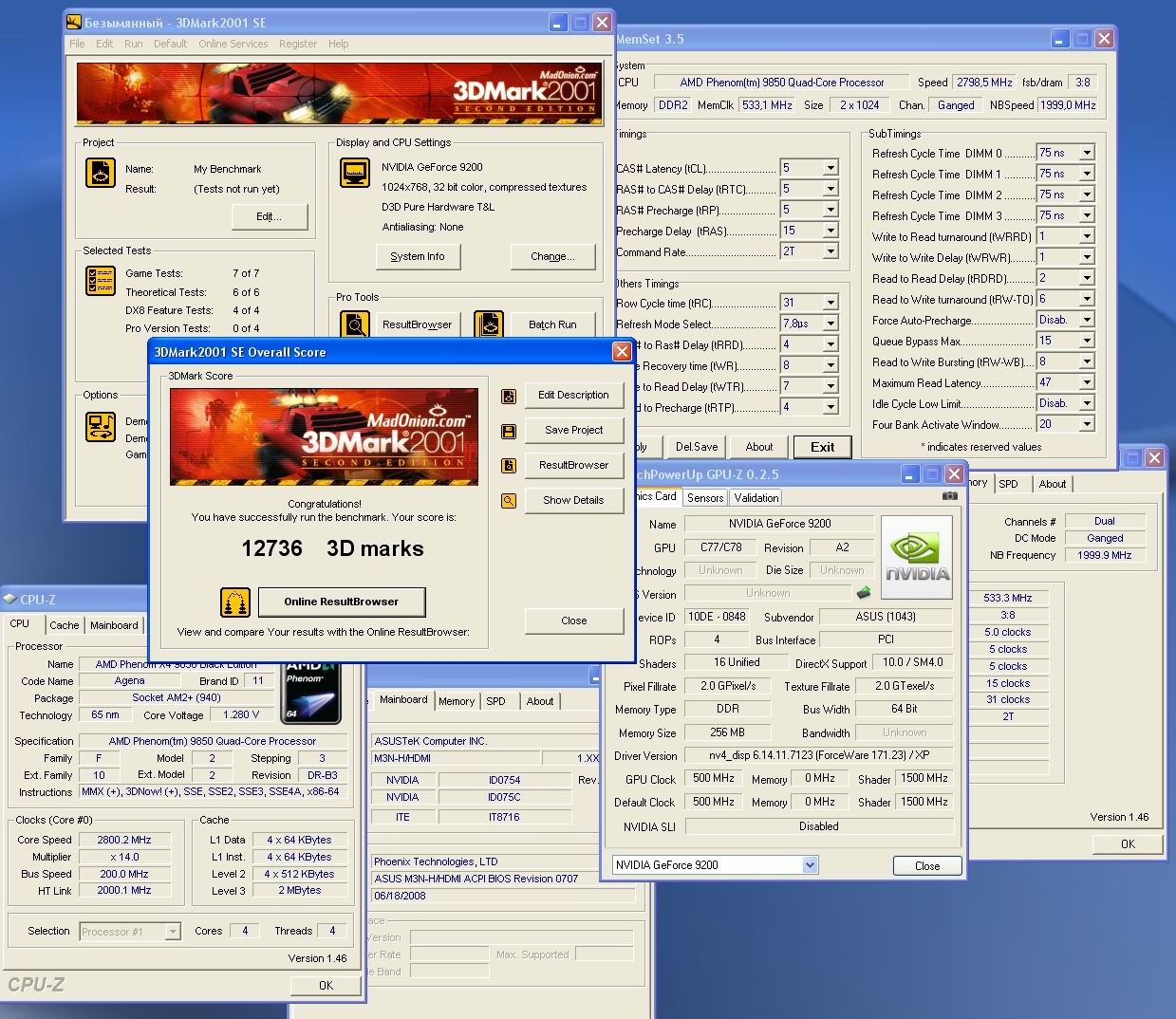
Task: Click the 3DMark2001 banner in score dialog
Action: click(x=324, y=436)
